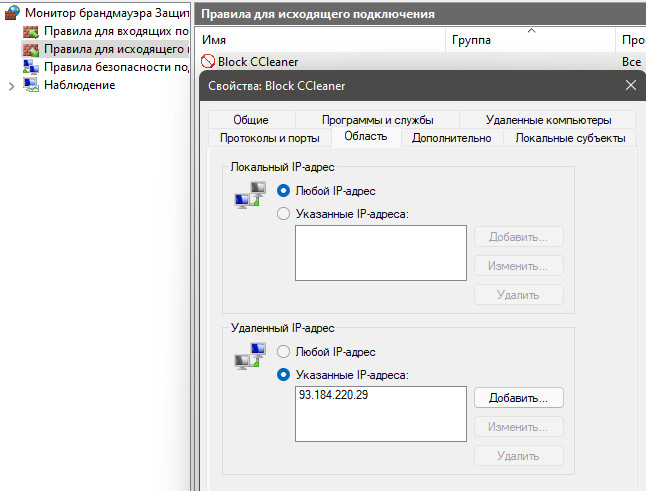Click the Все cell in Block CCleaner row

631,62
